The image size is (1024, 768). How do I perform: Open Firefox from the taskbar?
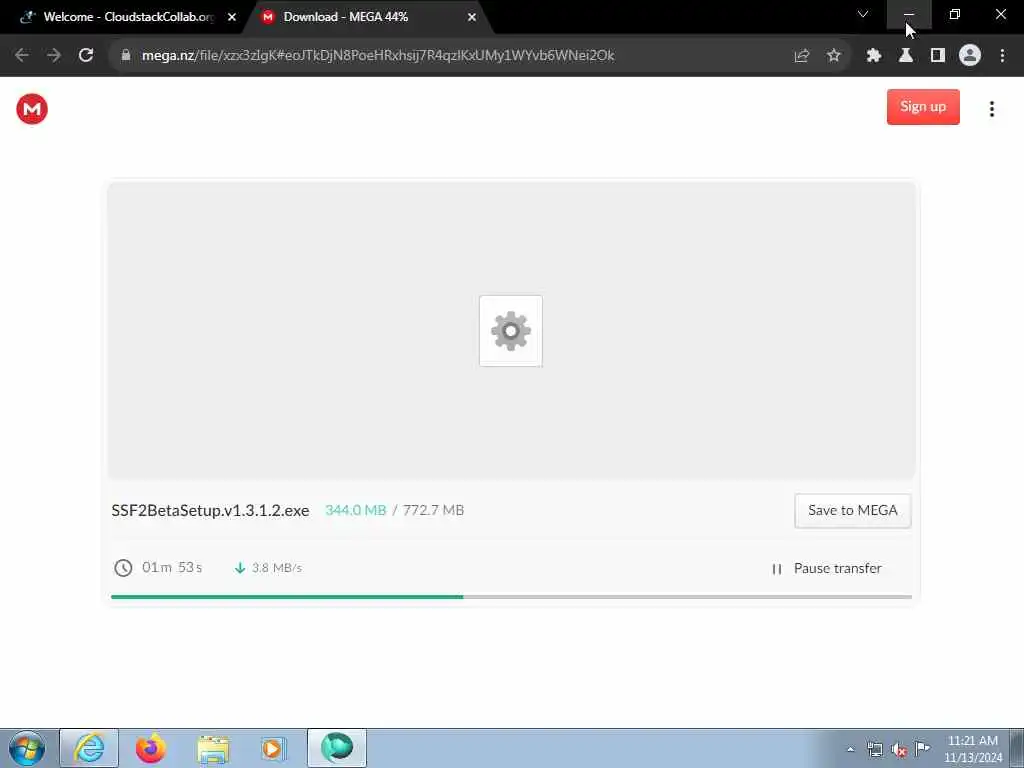(x=150, y=748)
